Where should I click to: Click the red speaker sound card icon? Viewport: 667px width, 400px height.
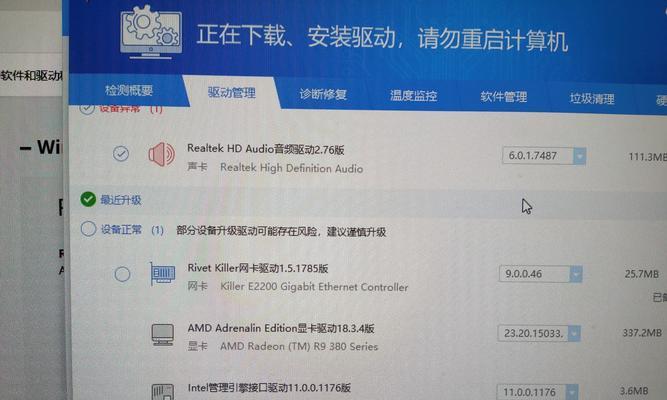click(x=161, y=154)
